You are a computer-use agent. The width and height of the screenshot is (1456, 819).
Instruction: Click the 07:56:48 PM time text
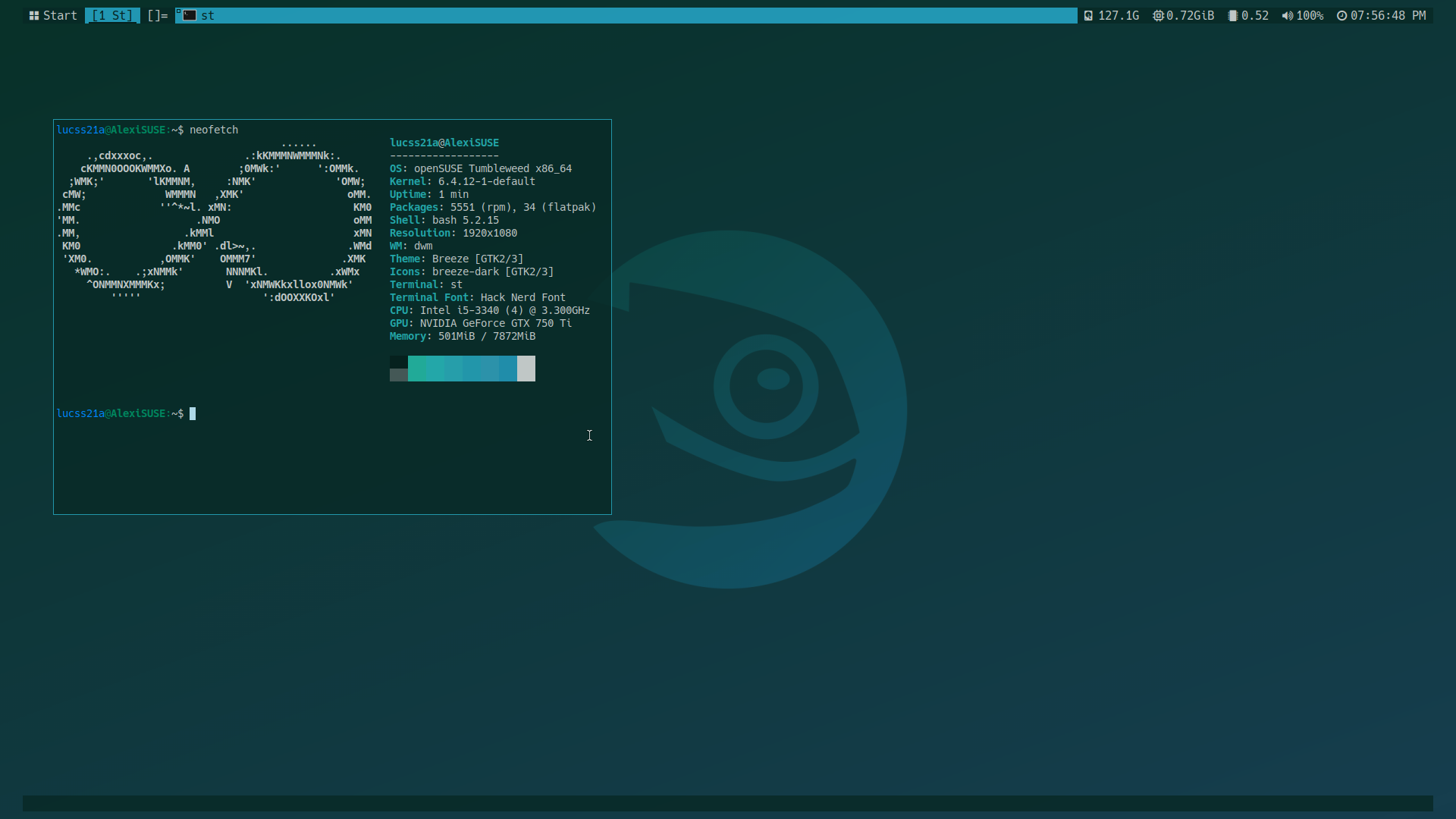pos(1388,15)
